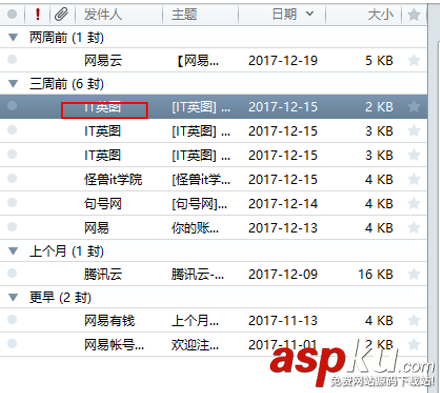Toggle read dot on 怪兽it学院 email
This screenshot has width=440, height=393.
pyautogui.click(x=12, y=178)
